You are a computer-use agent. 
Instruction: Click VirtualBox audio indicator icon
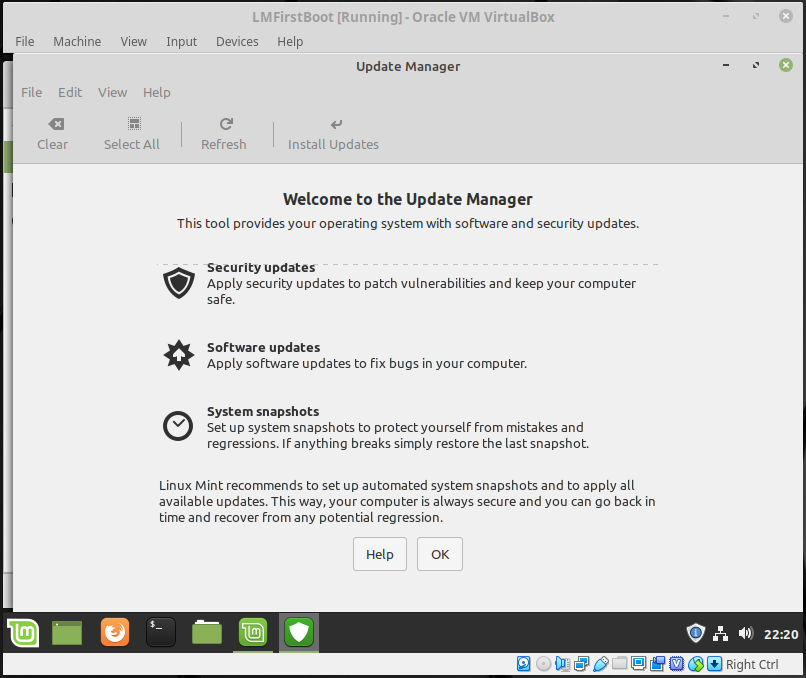coord(562,664)
